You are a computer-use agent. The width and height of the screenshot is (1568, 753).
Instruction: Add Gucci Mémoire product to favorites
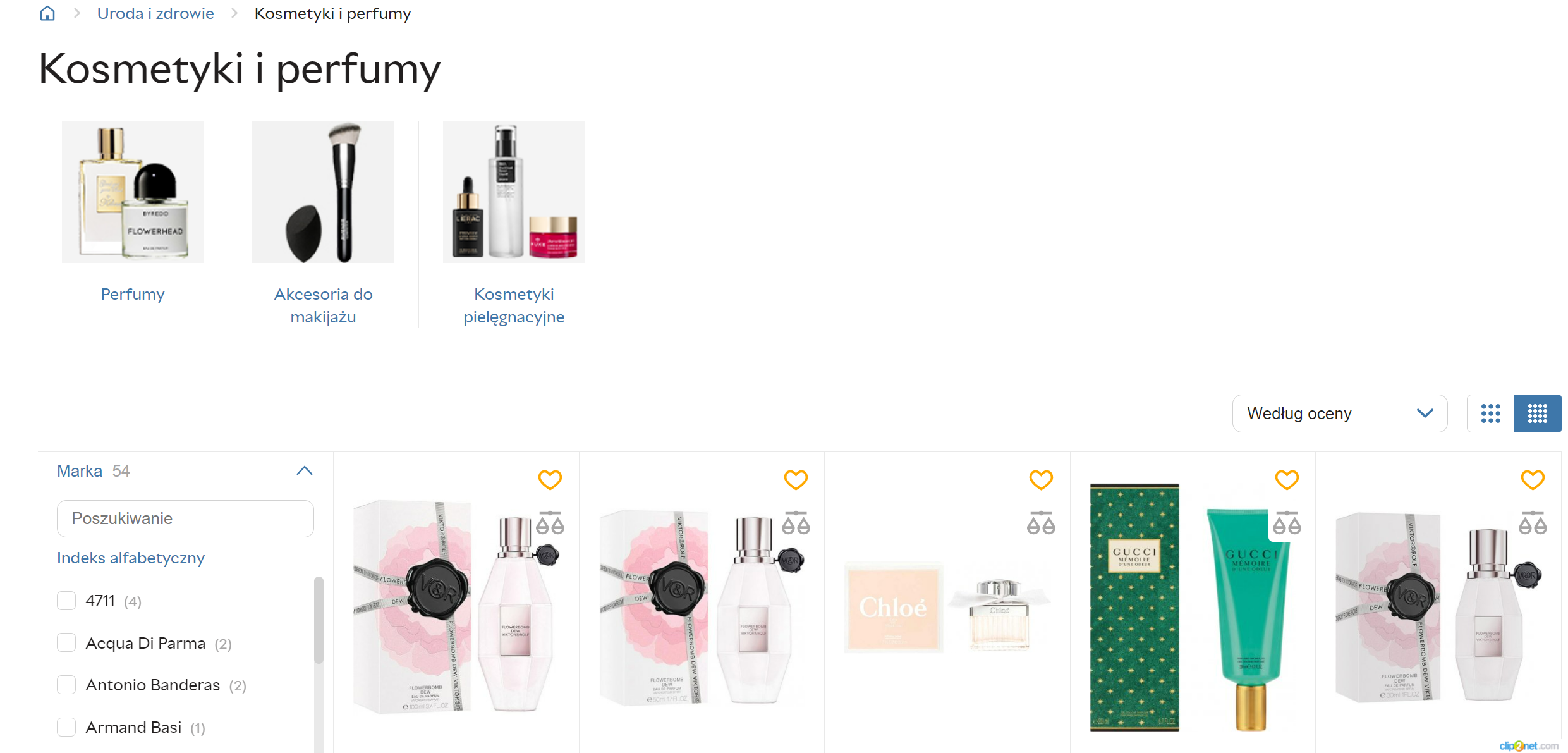(x=1287, y=480)
